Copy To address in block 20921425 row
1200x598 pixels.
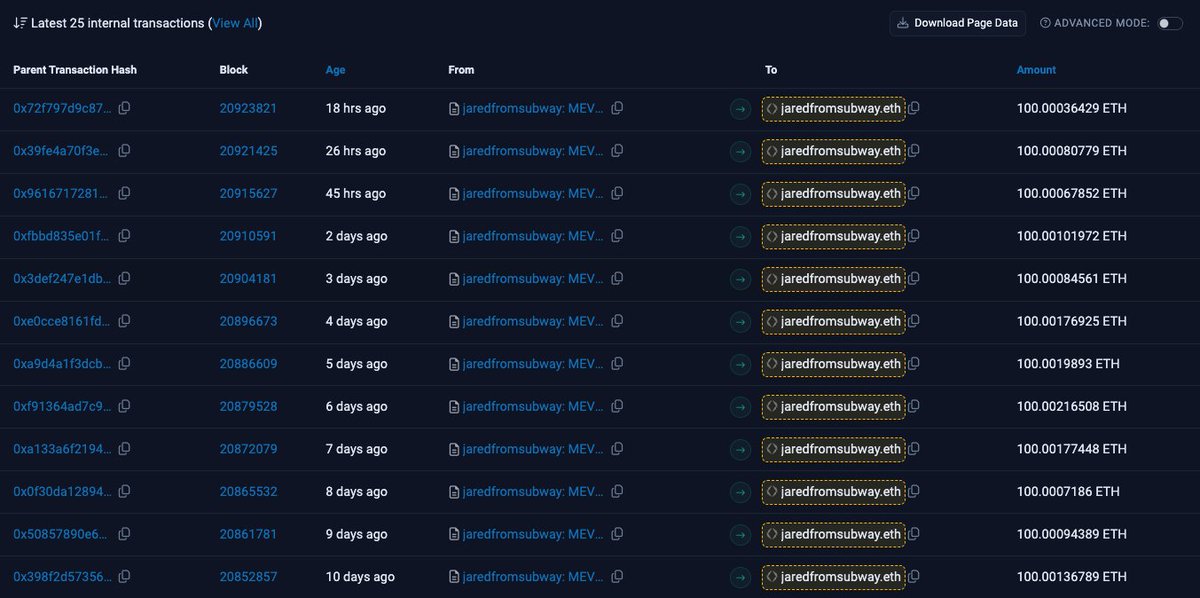pyautogui.click(x=914, y=151)
